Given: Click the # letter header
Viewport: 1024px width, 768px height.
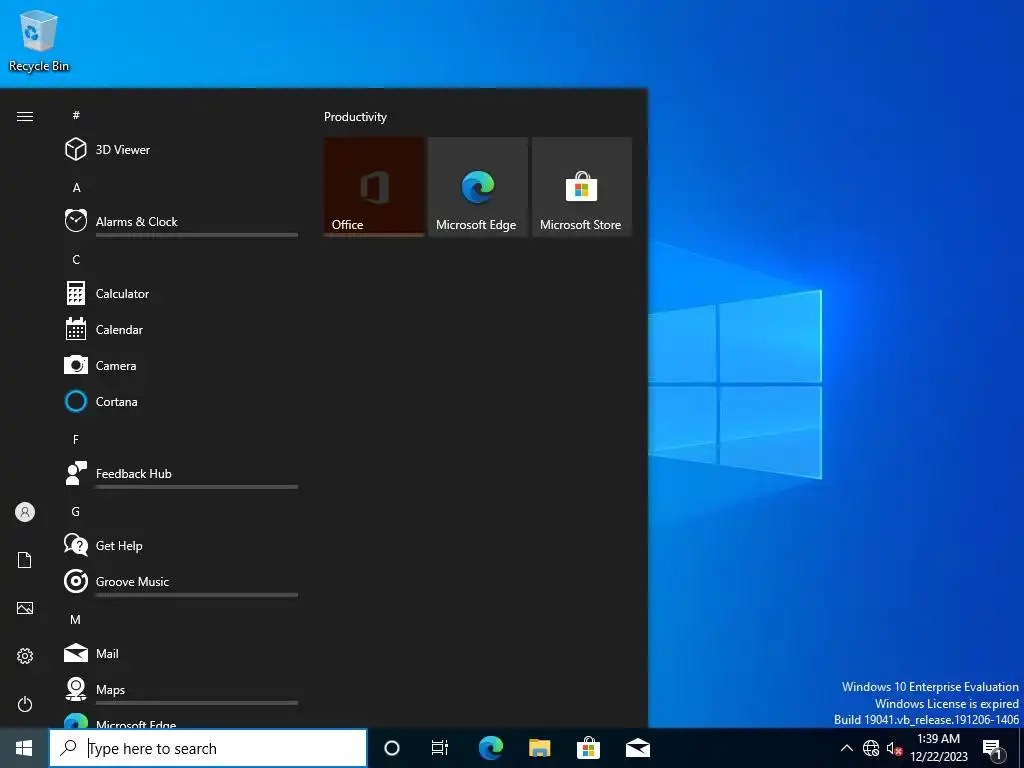Looking at the screenshot, I should [76, 115].
